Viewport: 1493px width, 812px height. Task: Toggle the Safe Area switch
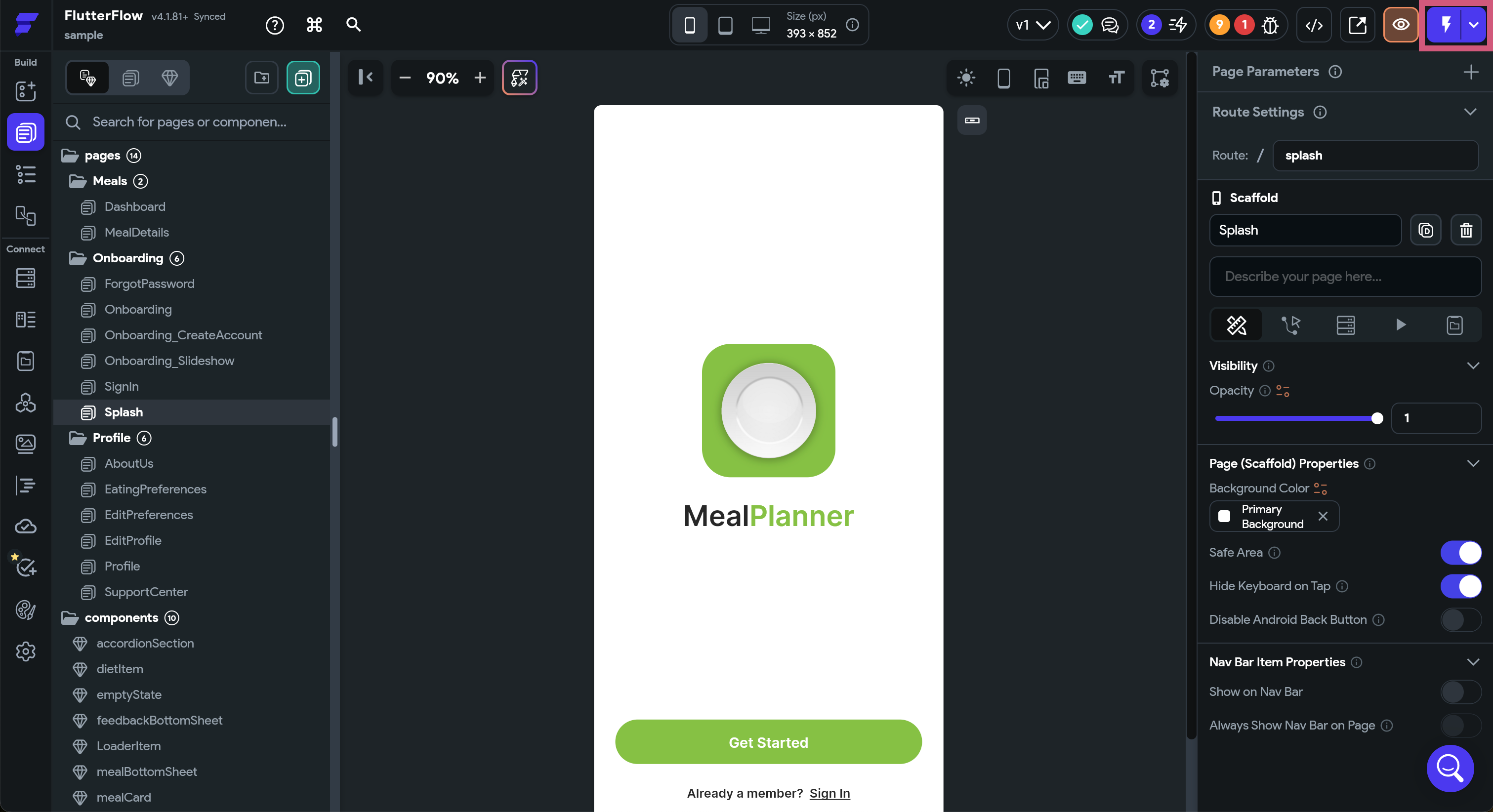(x=1460, y=552)
